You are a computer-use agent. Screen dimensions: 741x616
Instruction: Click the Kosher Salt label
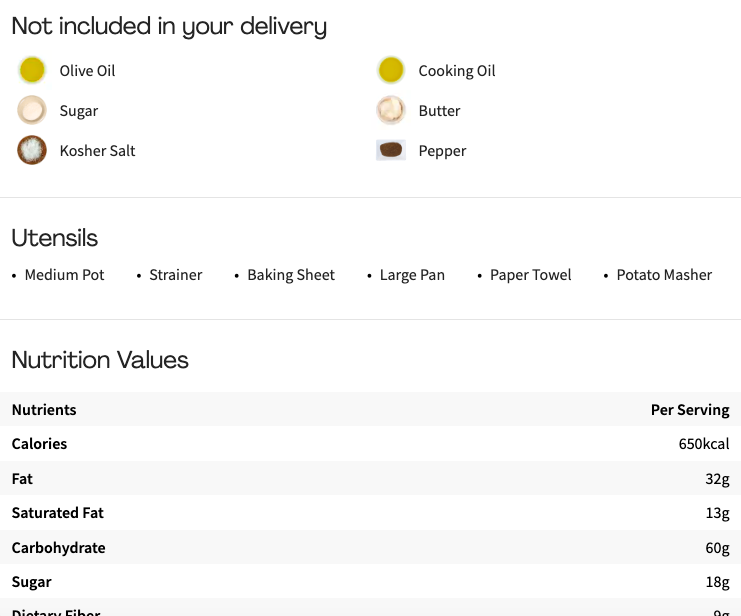[x=97, y=151]
